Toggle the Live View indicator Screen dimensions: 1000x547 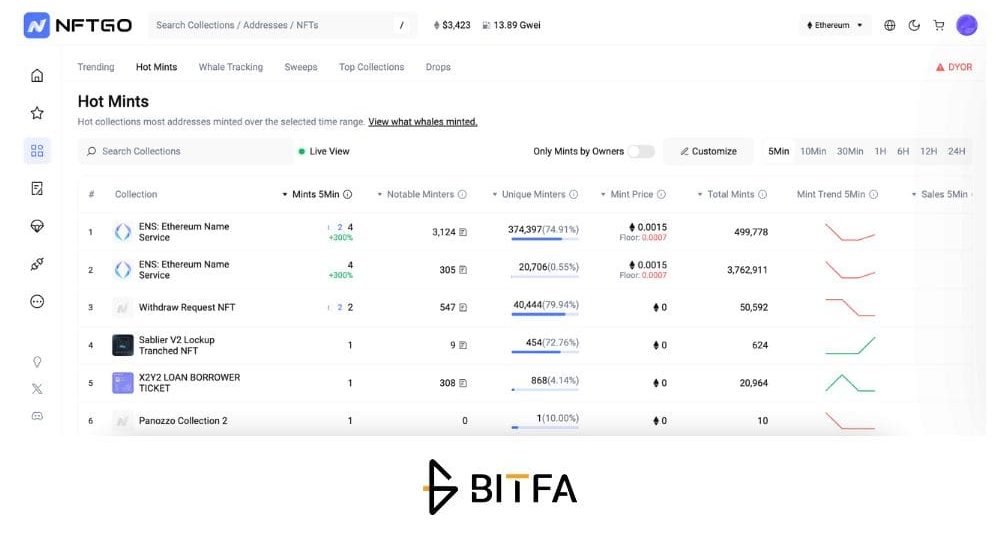click(324, 151)
